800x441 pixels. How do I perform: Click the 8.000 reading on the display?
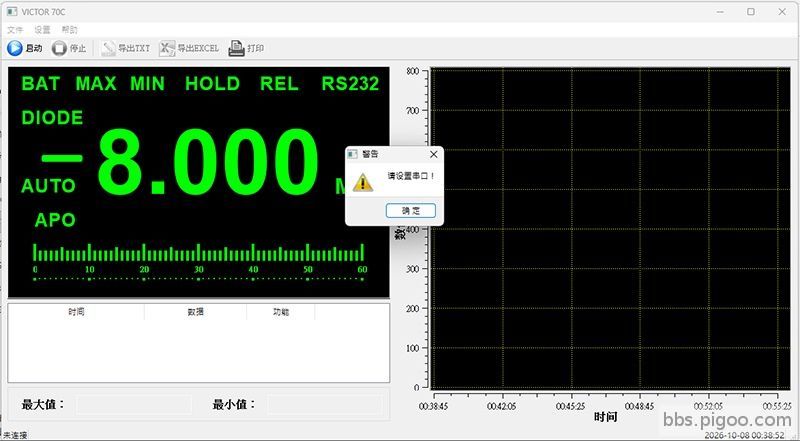208,162
